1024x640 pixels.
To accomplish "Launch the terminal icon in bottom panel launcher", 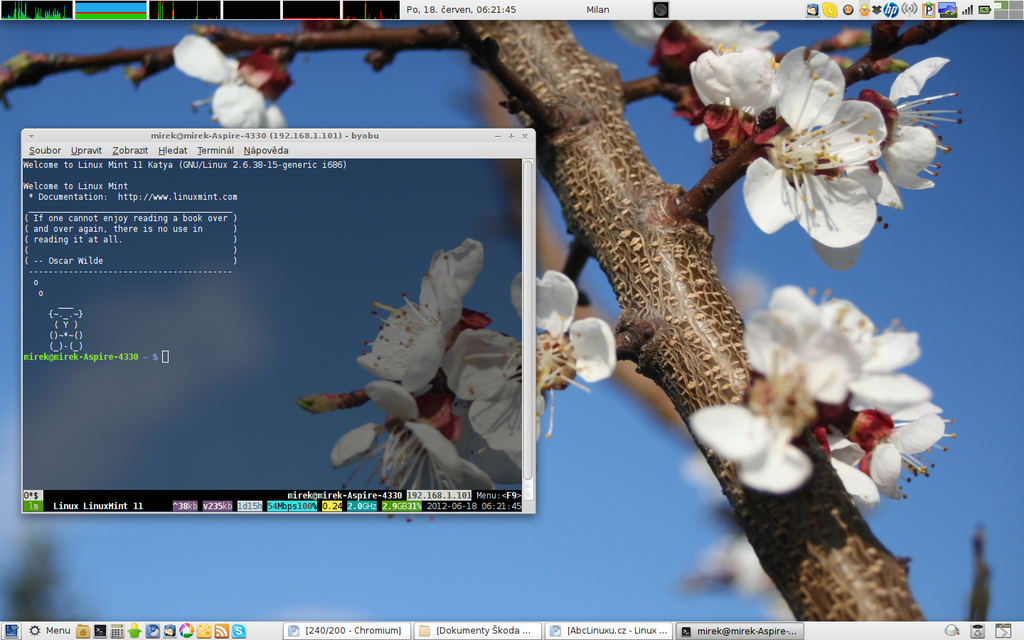I will pos(100,631).
